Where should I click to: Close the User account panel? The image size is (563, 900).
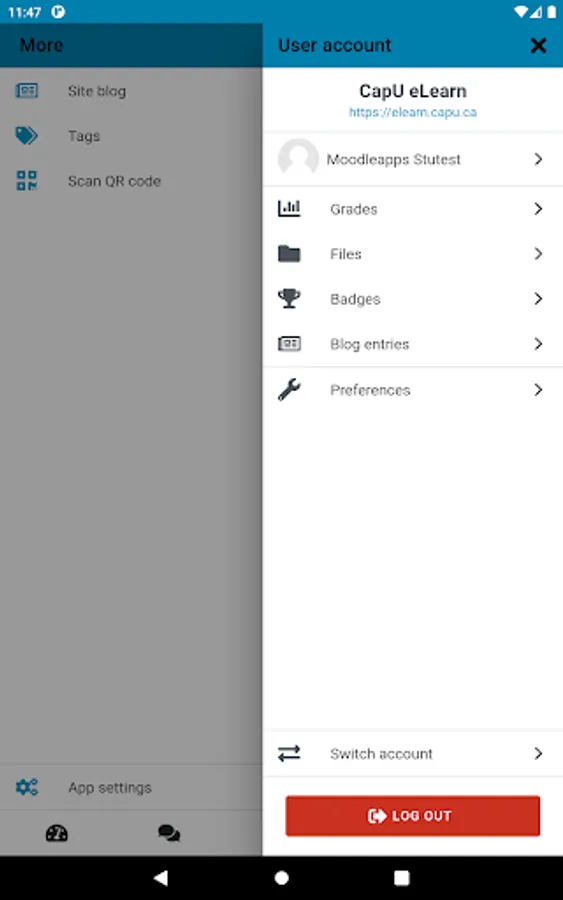click(x=538, y=45)
